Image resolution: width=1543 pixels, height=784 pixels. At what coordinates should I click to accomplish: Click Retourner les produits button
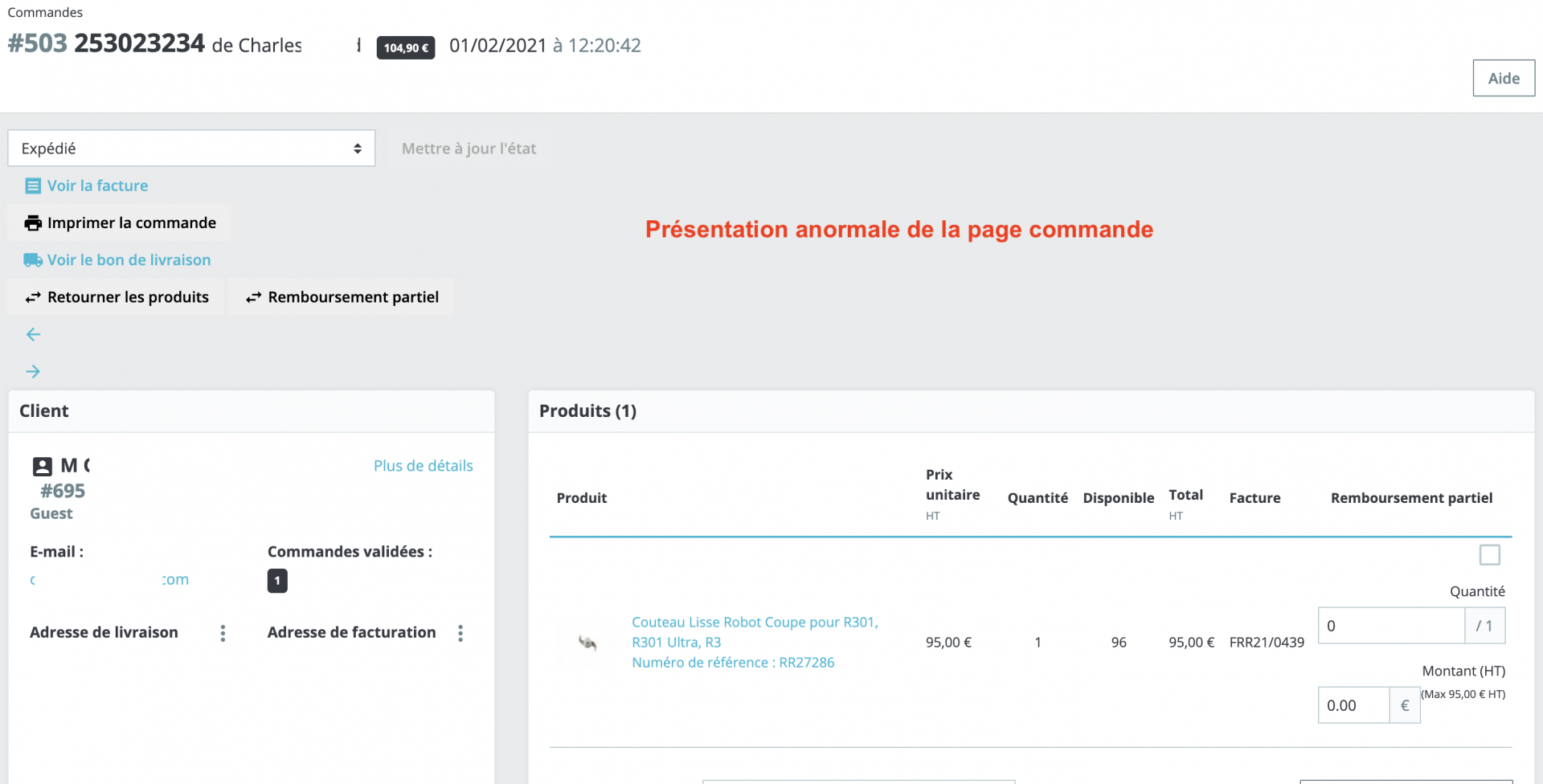tap(117, 297)
